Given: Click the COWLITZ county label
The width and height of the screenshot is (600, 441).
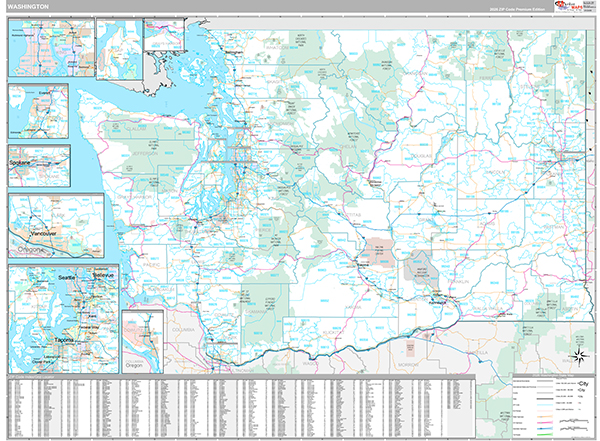Looking at the screenshot, I should [224, 315].
